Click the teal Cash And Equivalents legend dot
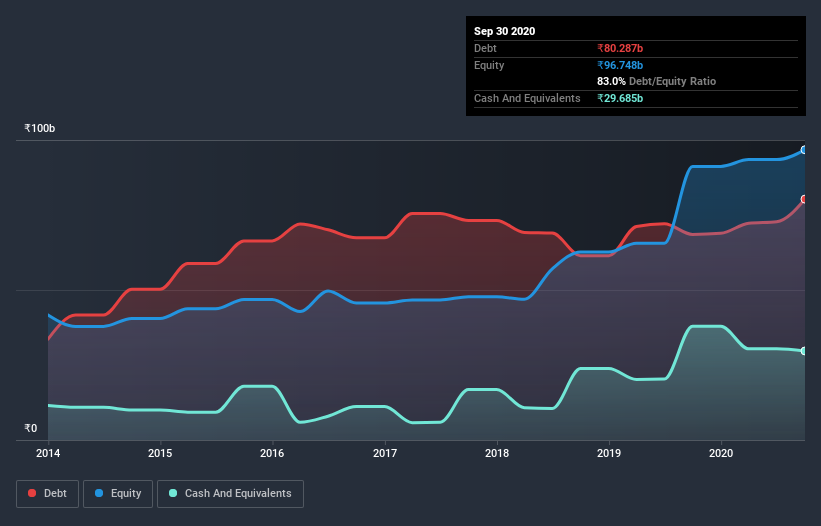821x526 pixels. (x=173, y=493)
